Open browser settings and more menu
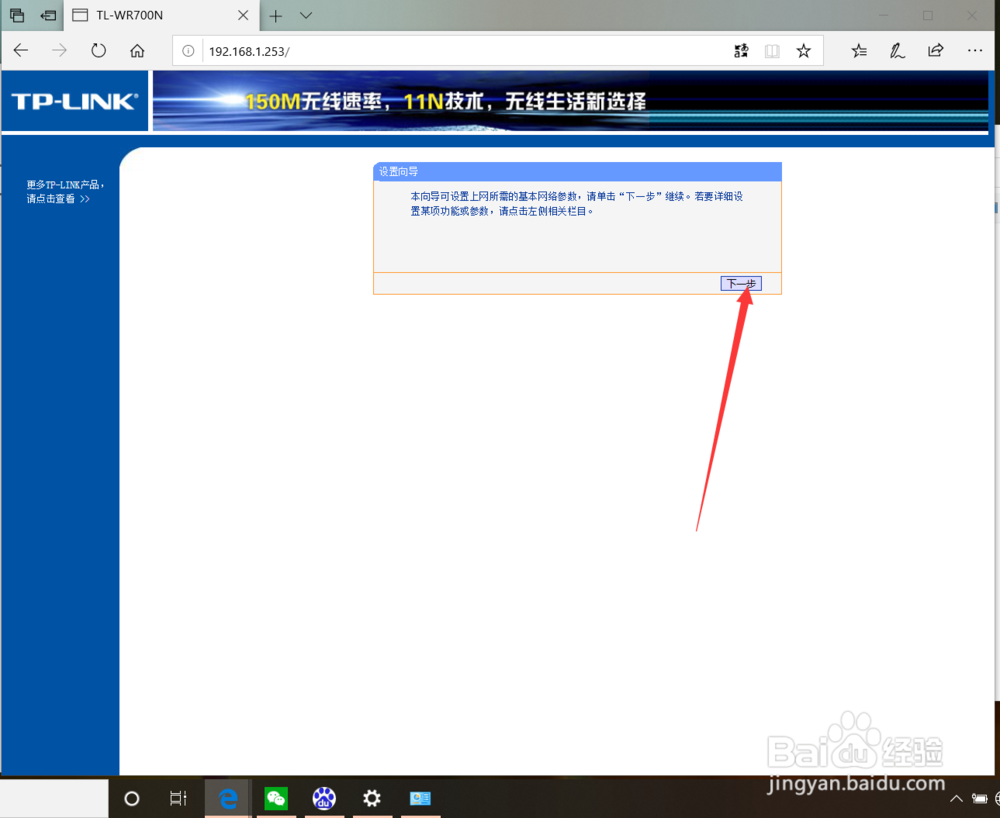Image resolution: width=1000 pixels, height=818 pixels. [x=974, y=50]
